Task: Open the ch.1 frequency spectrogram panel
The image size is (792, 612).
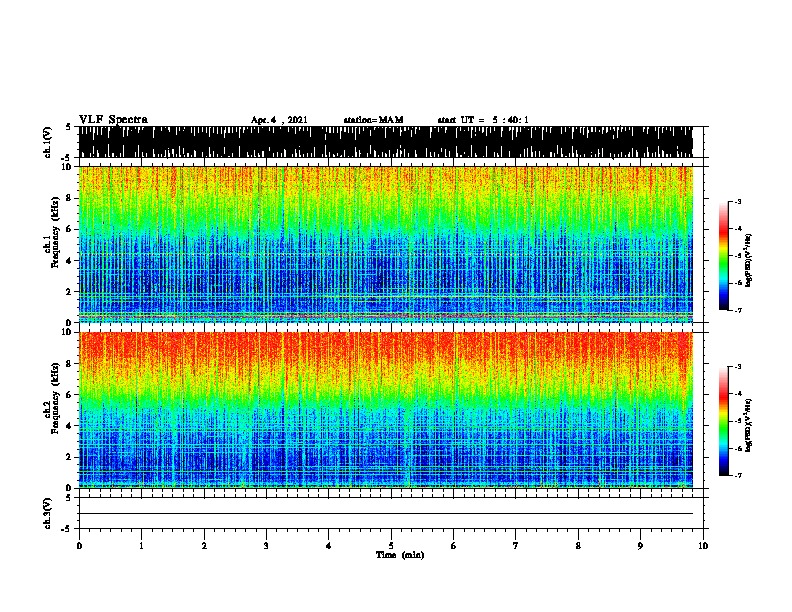Action: pyautogui.click(x=386, y=244)
